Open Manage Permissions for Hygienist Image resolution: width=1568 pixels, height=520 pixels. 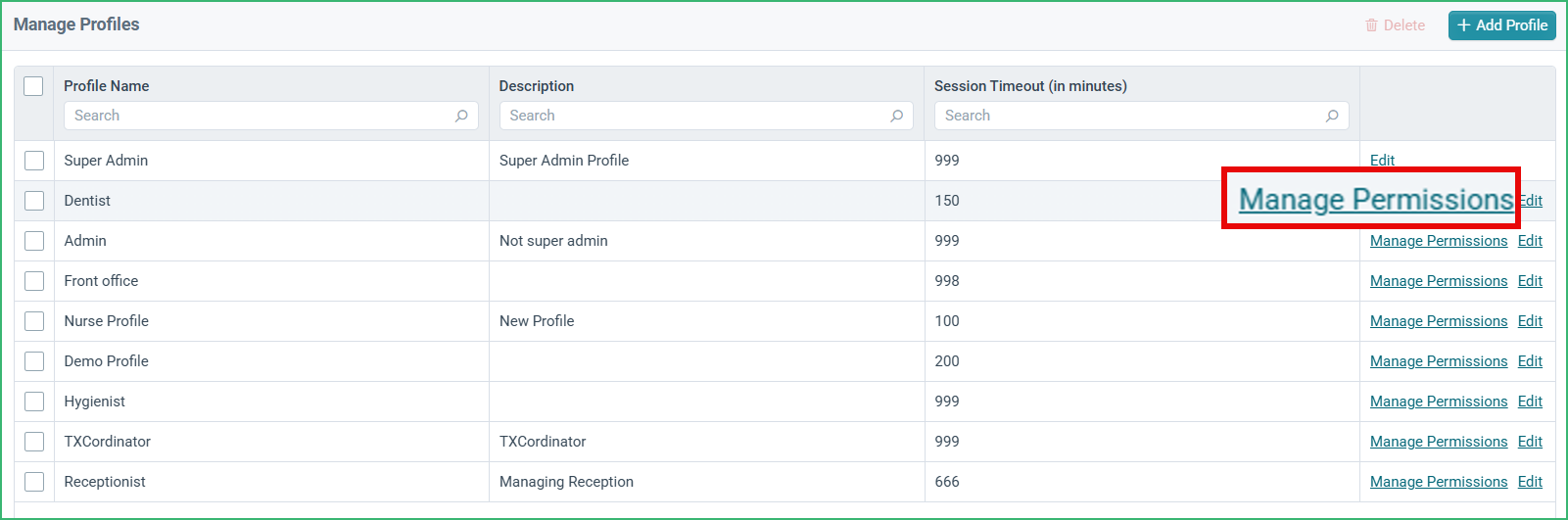1439,402
